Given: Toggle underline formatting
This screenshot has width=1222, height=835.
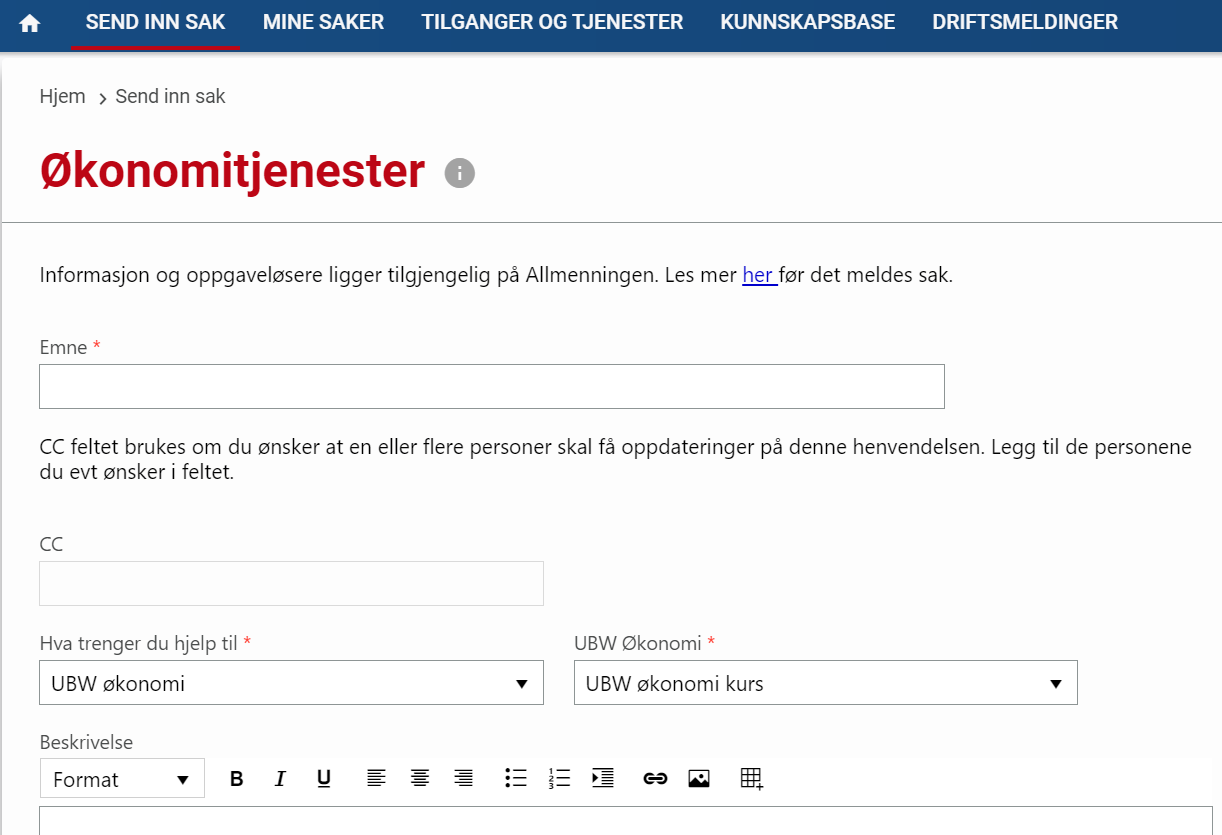Looking at the screenshot, I should pos(324,779).
